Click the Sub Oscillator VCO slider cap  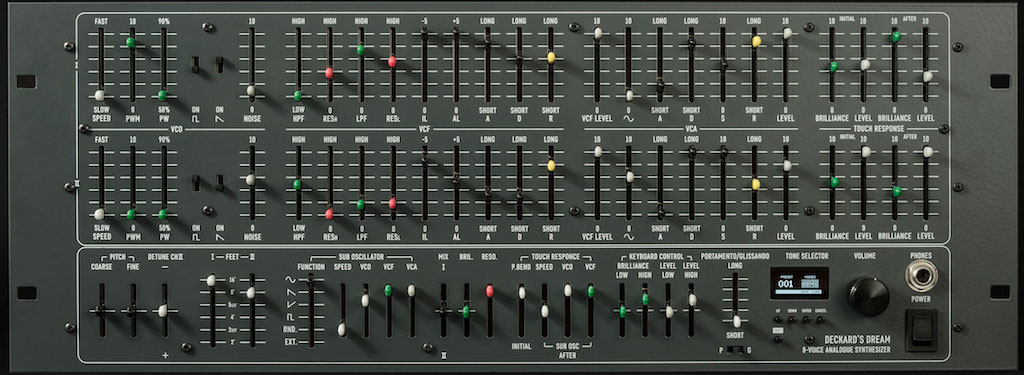coord(365,301)
